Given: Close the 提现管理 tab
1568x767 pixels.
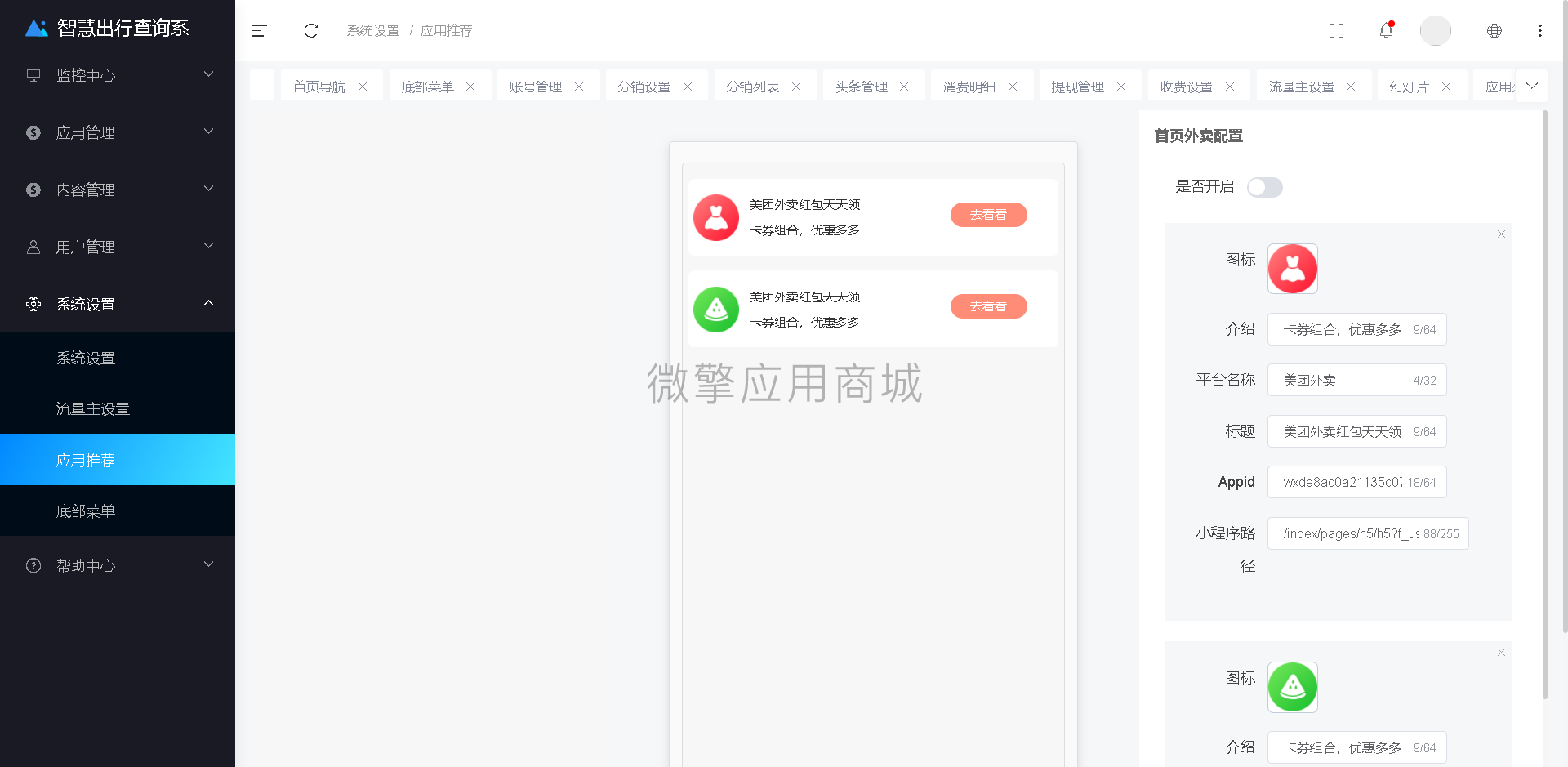Looking at the screenshot, I should click(1121, 87).
